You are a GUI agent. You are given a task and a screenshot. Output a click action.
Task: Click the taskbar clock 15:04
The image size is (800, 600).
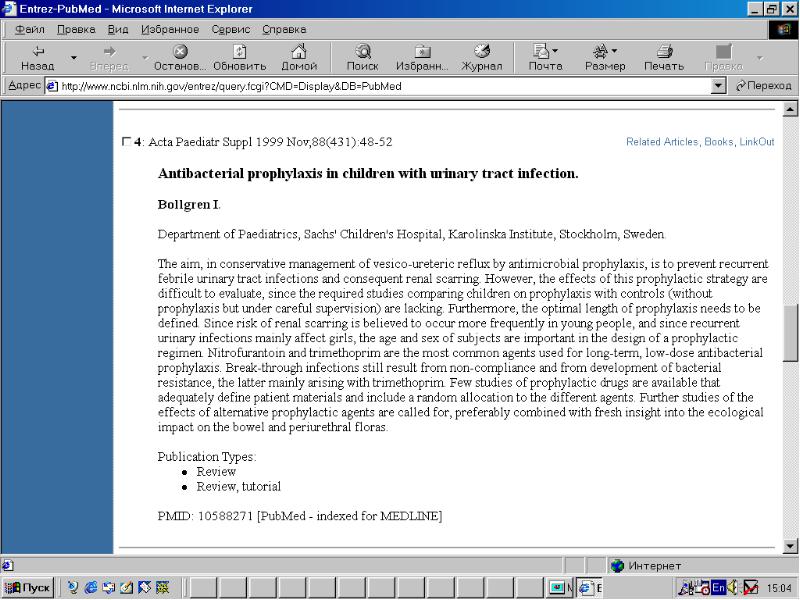coord(779,588)
